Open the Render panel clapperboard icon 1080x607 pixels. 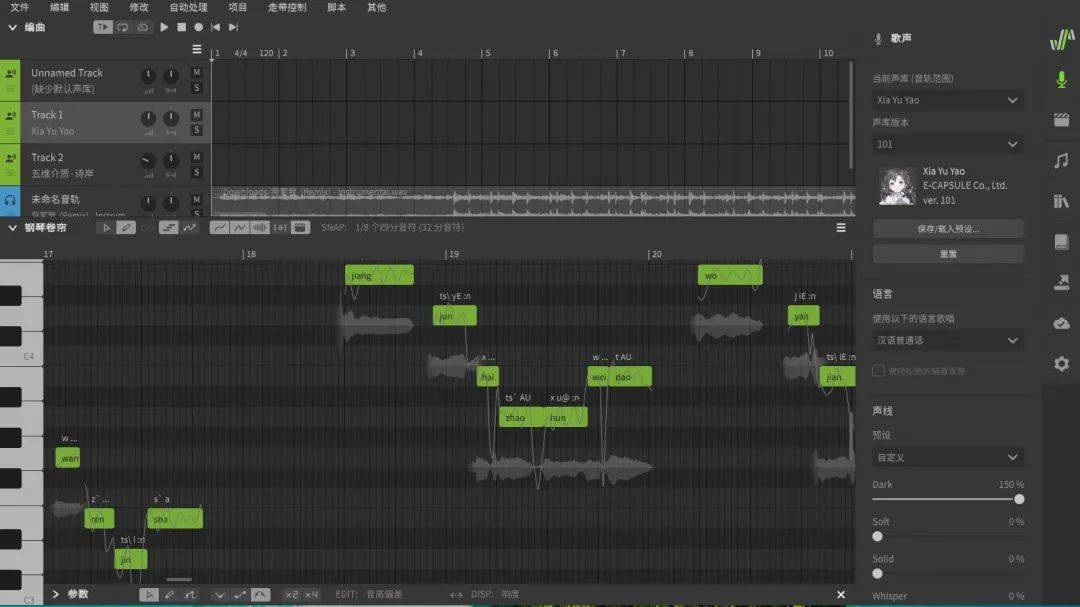(x=1061, y=120)
